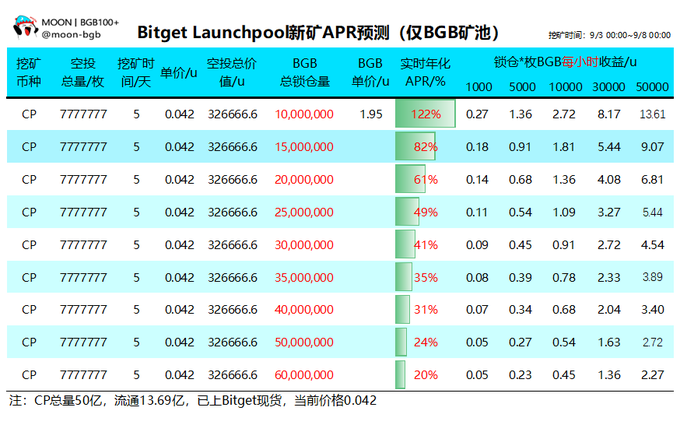This screenshot has height=425, width=680.
Task: Select the Bitget Launchpool title heading
Action: [x=317, y=33]
